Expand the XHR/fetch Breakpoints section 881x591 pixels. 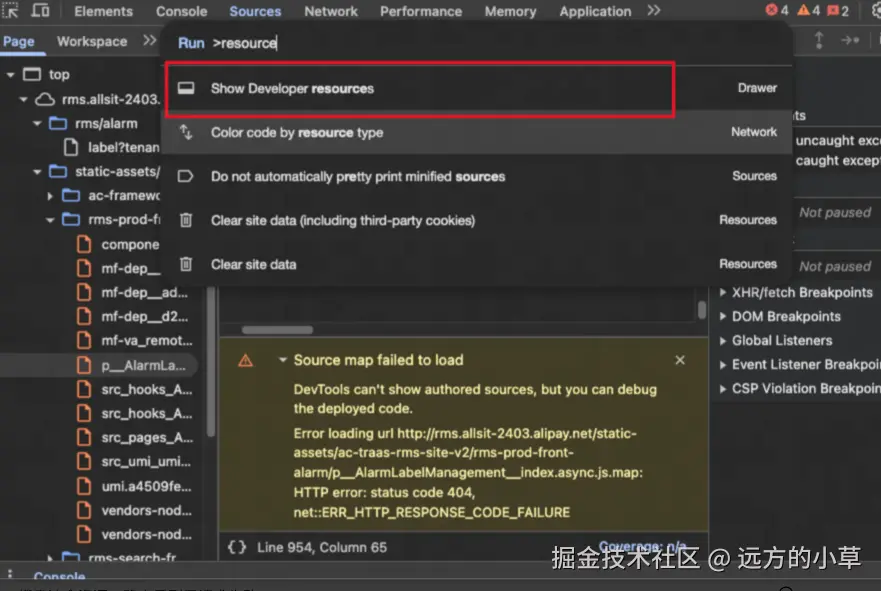pos(723,293)
